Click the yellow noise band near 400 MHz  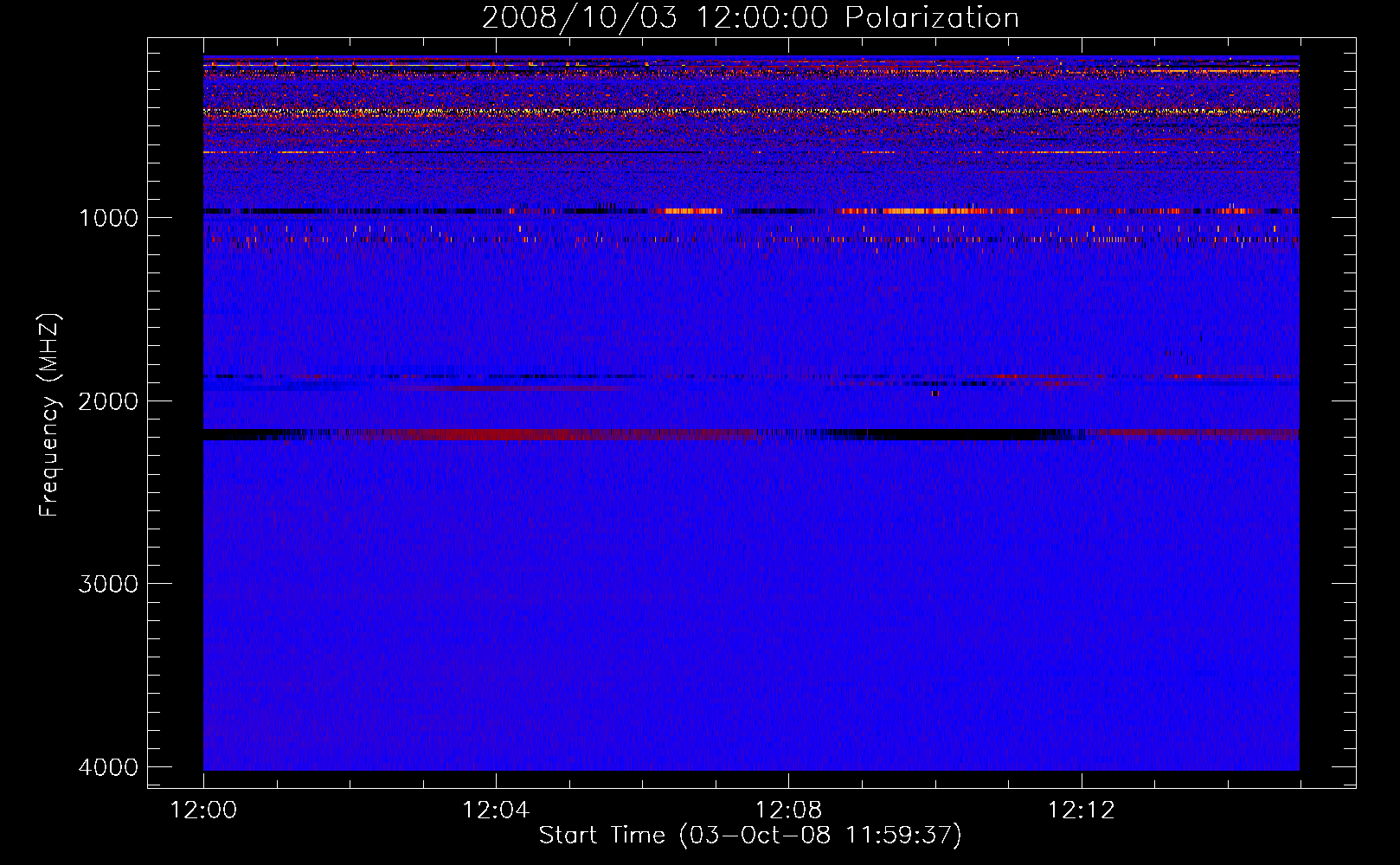click(751, 112)
